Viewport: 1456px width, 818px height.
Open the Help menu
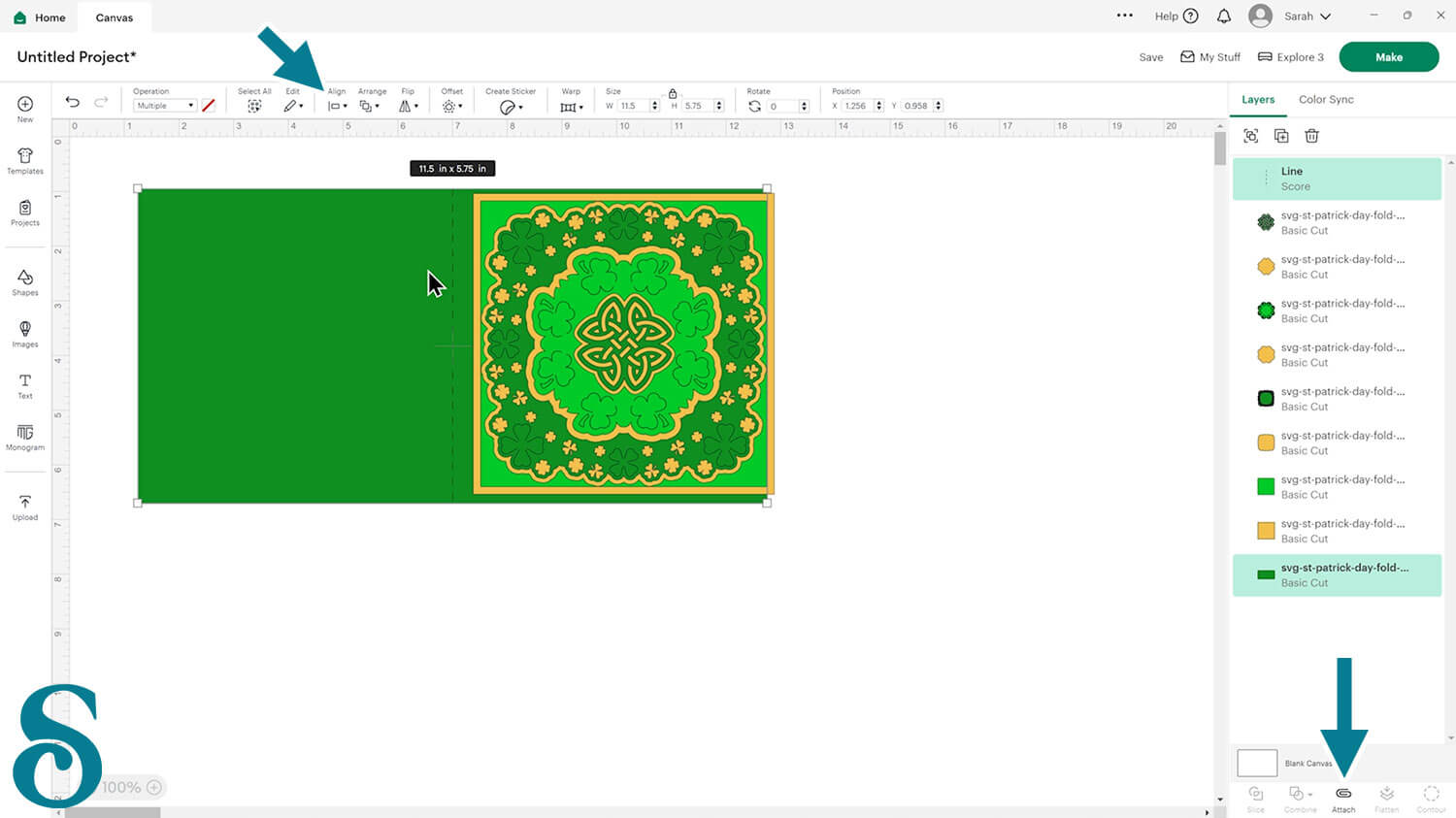coord(1176,16)
